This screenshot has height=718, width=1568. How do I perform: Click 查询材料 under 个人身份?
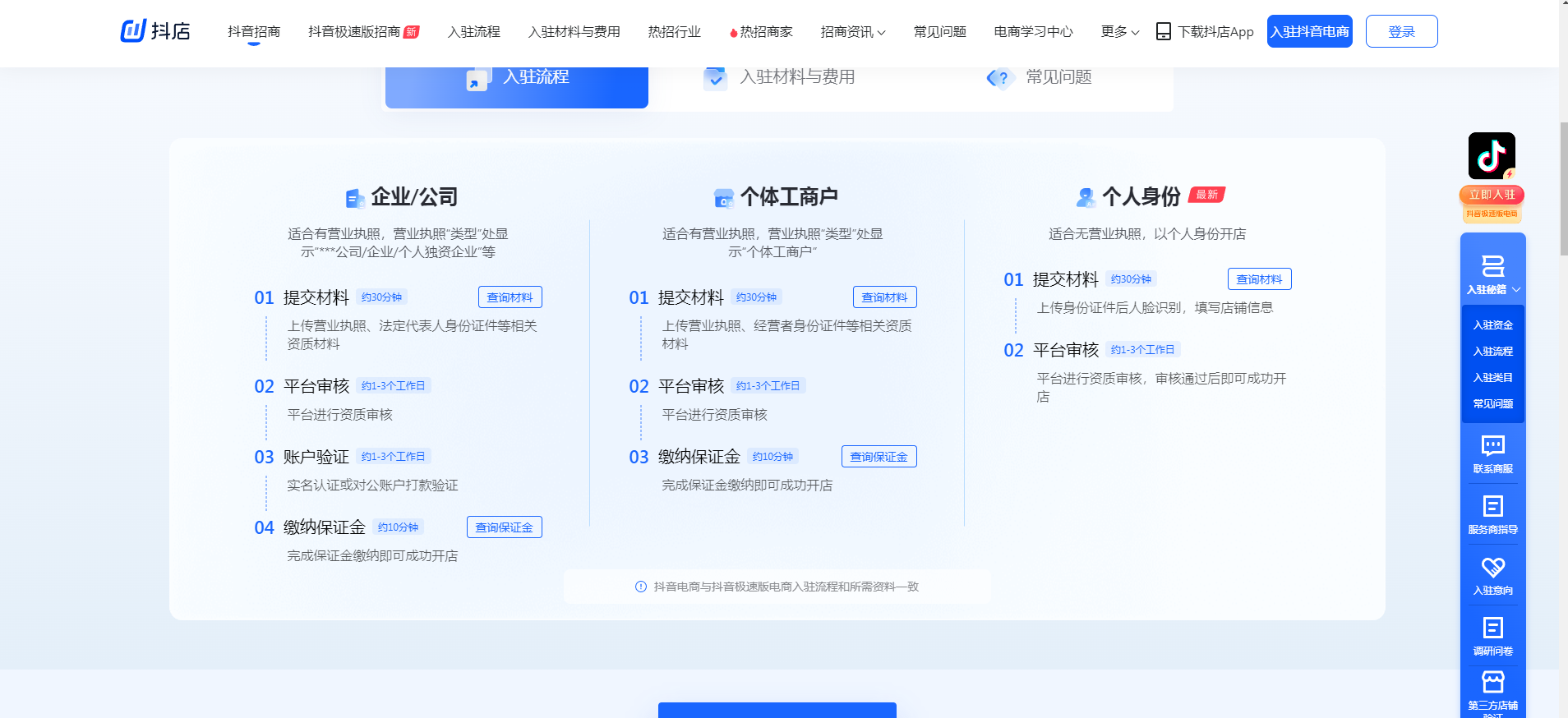click(1260, 279)
